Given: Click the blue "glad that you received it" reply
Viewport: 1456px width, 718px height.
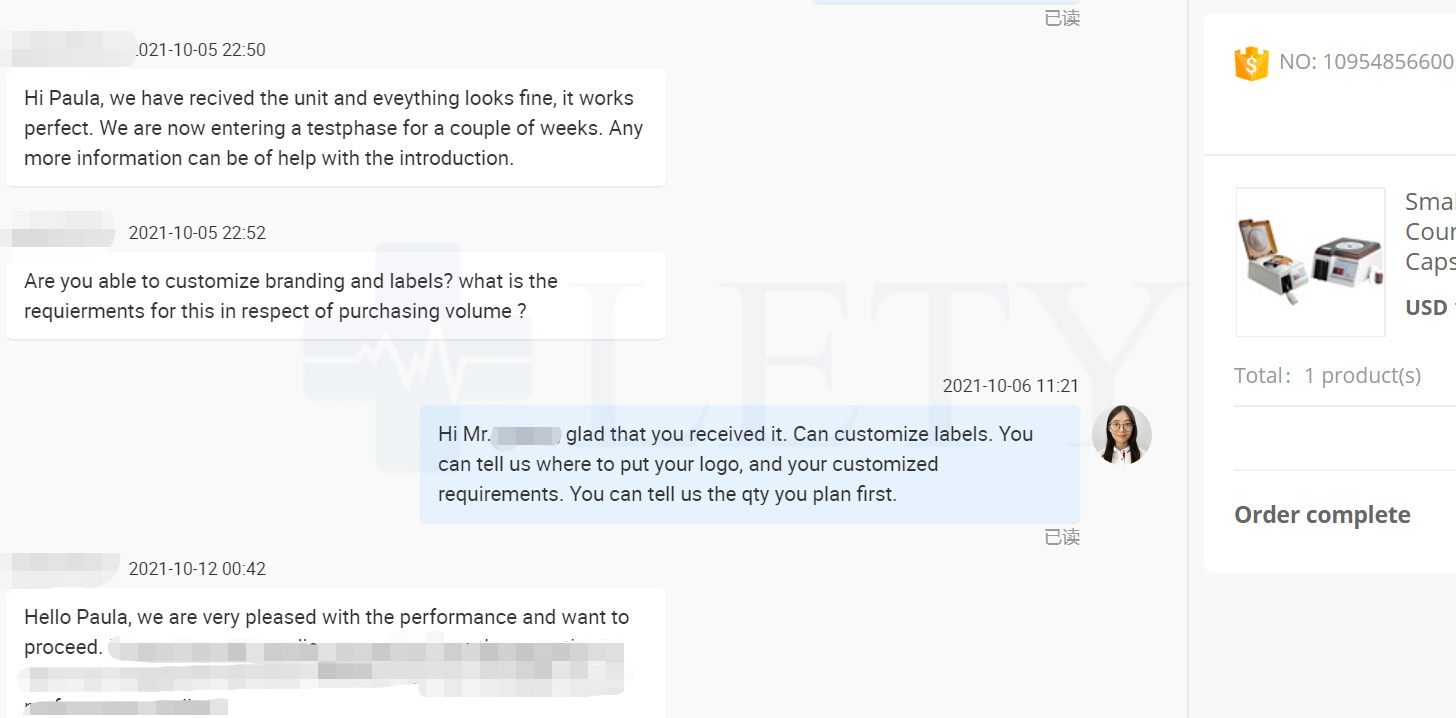Looking at the screenshot, I should pyautogui.click(x=749, y=464).
